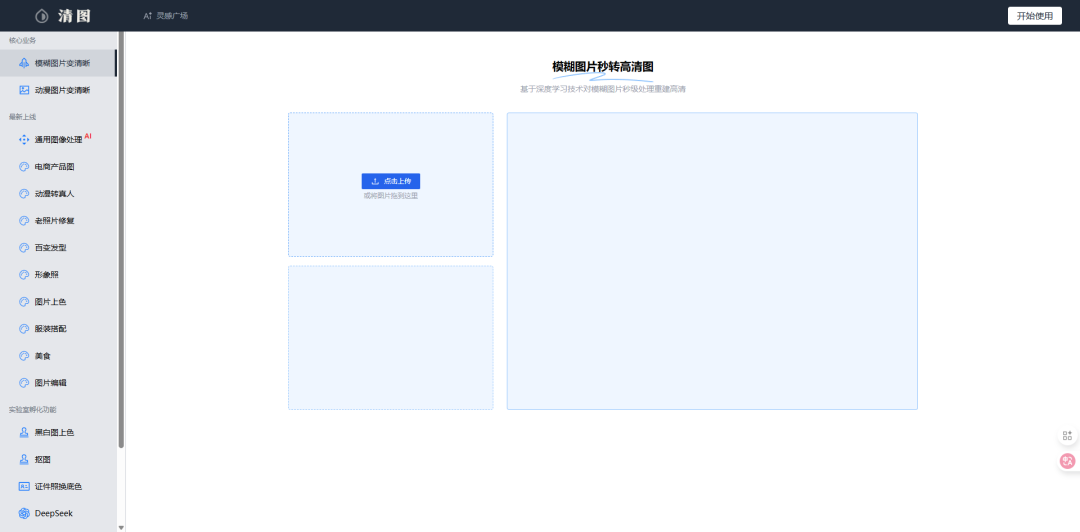
Task: Click the 最新上线 section label
Action: (x=22, y=116)
